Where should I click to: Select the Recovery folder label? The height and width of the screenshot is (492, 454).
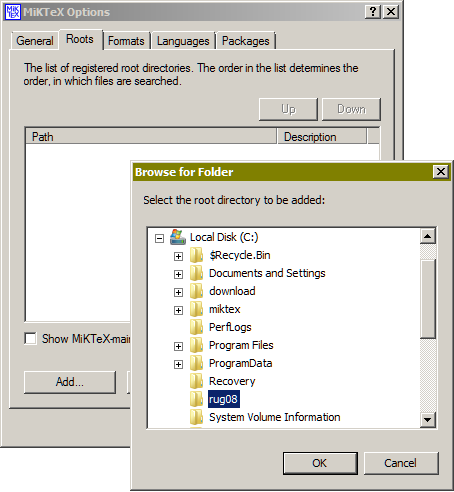click(x=232, y=381)
